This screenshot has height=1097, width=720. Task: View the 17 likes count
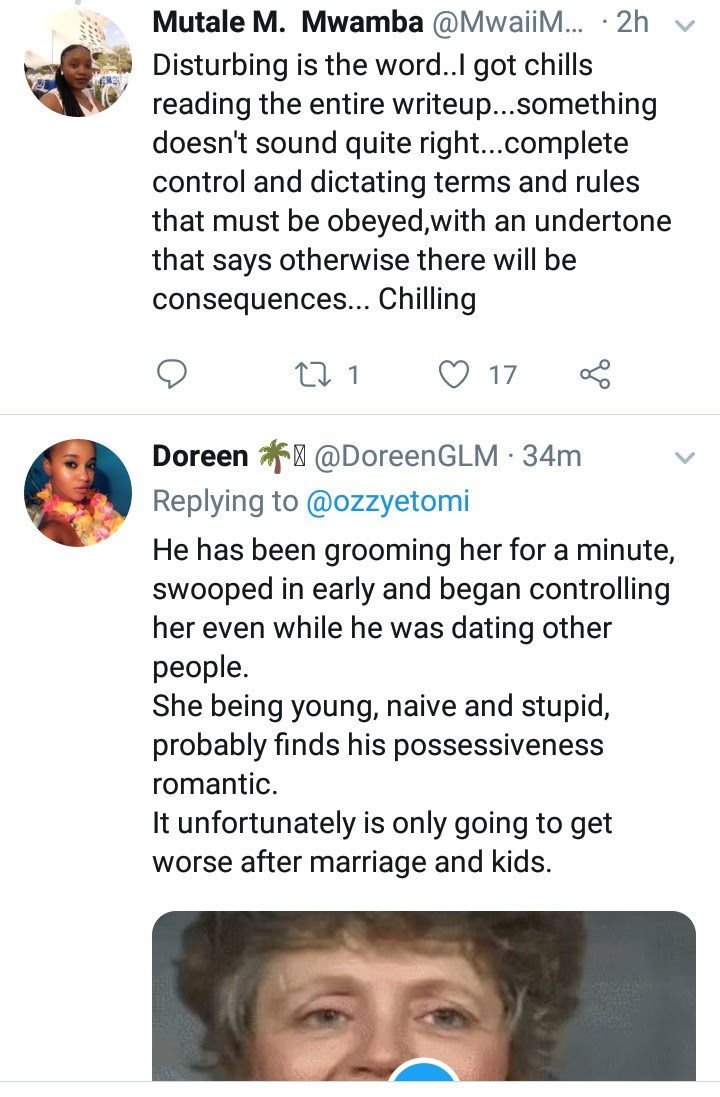coord(502,374)
